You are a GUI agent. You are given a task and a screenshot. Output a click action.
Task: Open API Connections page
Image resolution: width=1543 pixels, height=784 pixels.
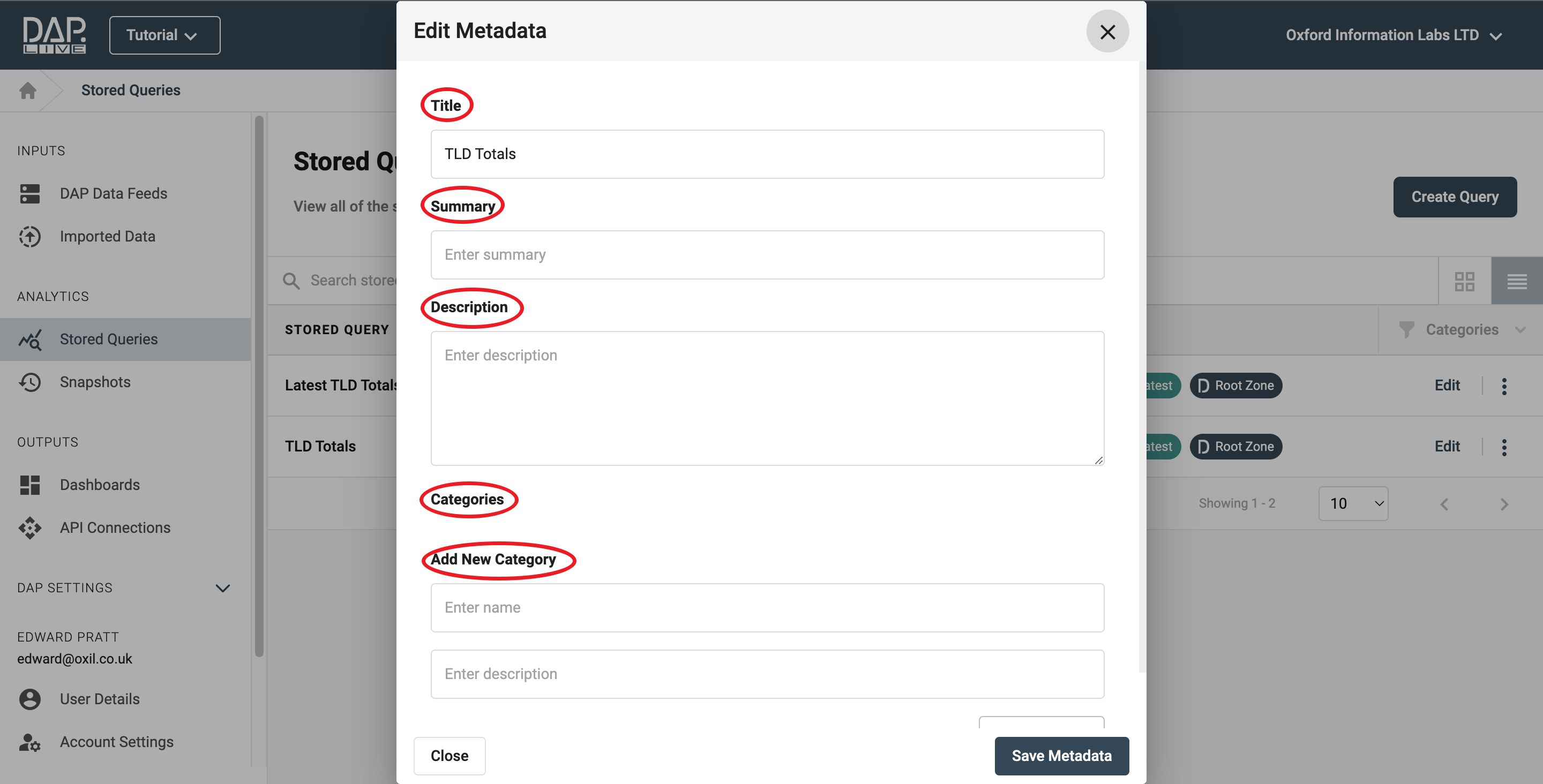point(115,527)
